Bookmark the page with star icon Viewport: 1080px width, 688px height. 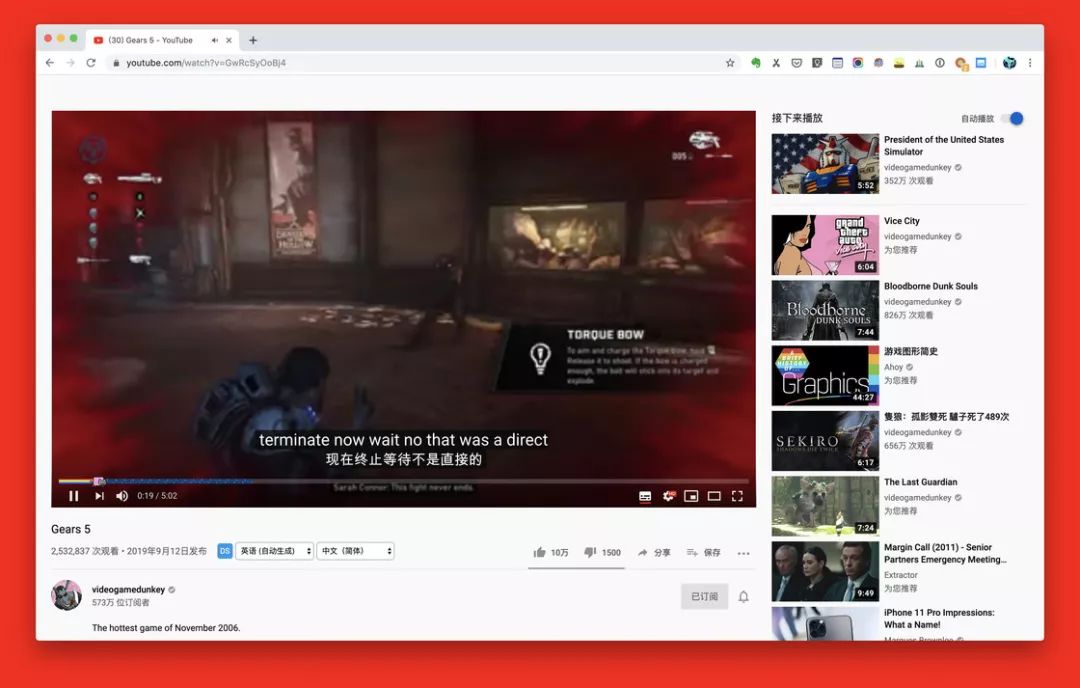[x=730, y=63]
